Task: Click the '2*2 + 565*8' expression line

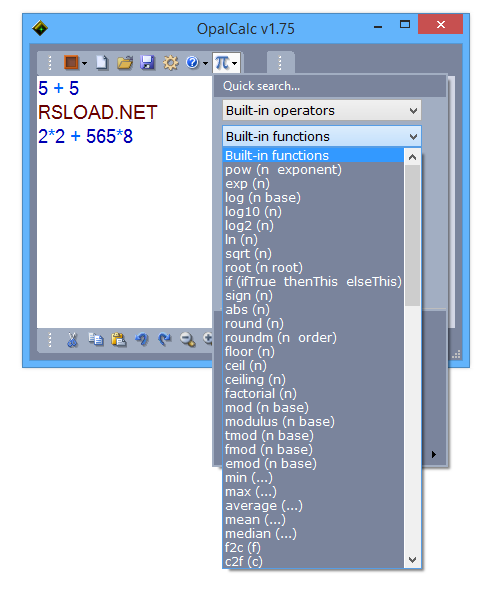Action: coord(85,136)
